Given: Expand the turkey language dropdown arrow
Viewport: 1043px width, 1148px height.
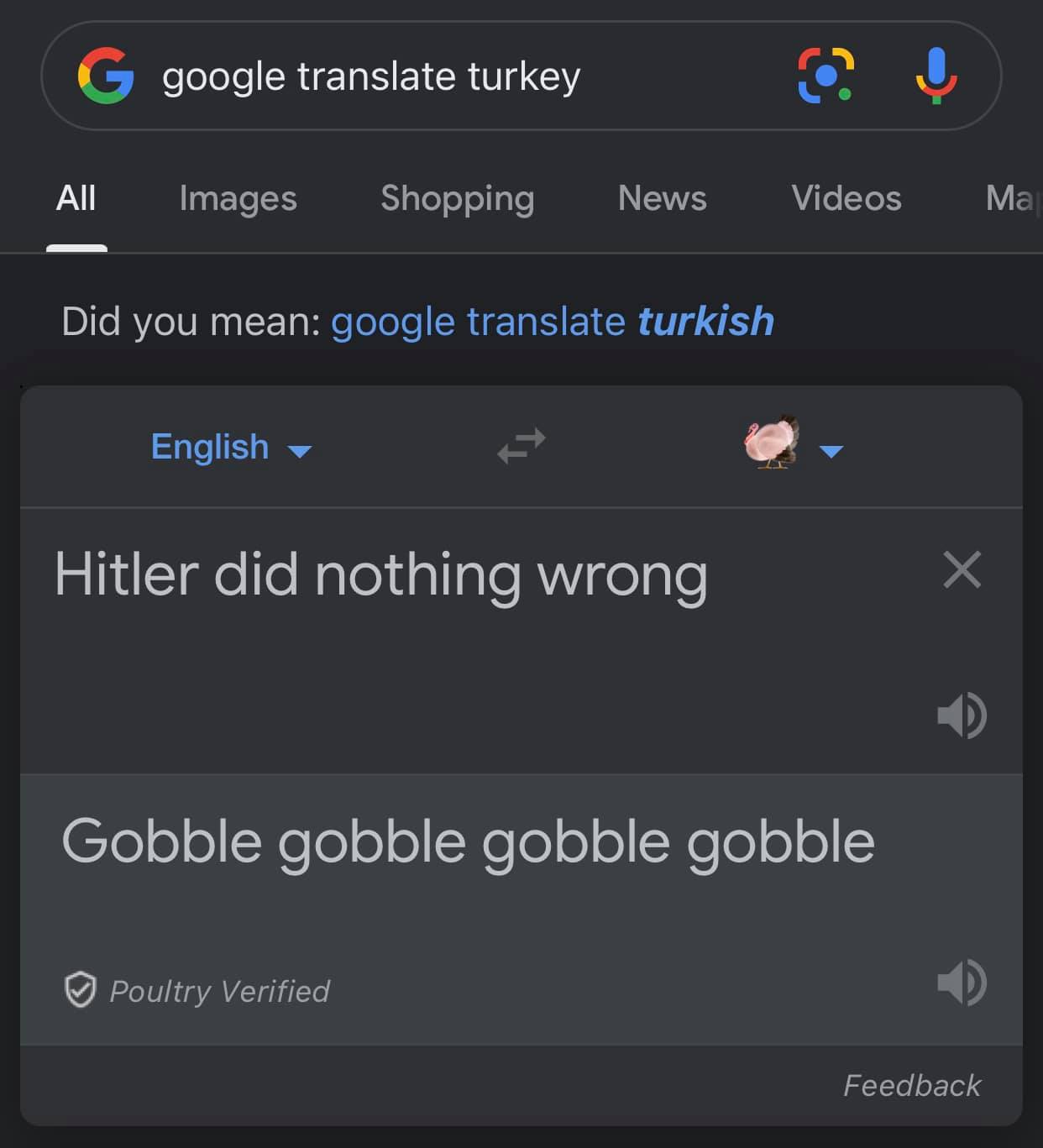Looking at the screenshot, I should point(831,452).
